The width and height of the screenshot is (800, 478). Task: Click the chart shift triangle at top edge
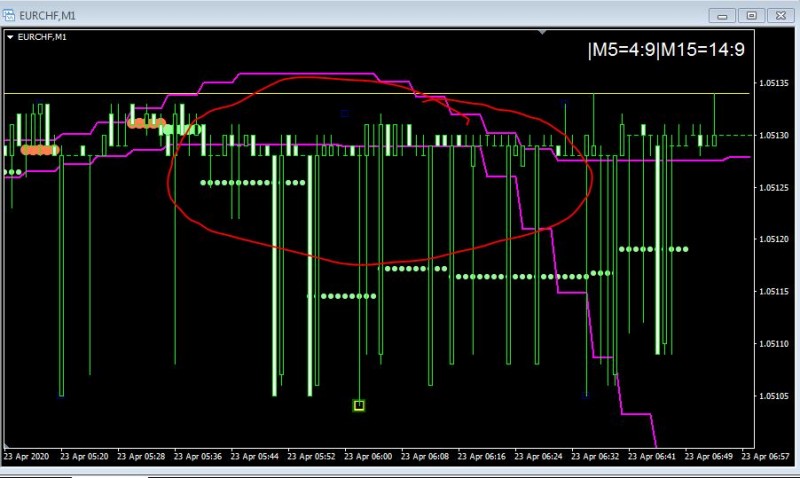click(542, 32)
